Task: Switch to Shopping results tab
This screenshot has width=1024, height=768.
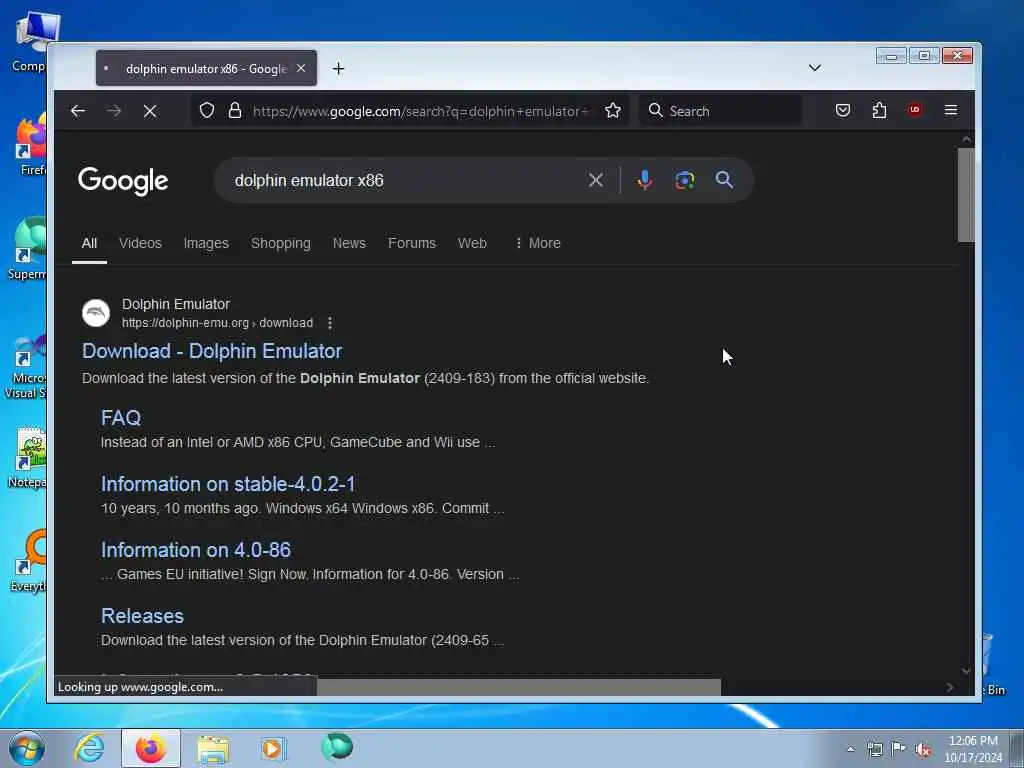Action: pyautogui.click(x=281, y=243)
